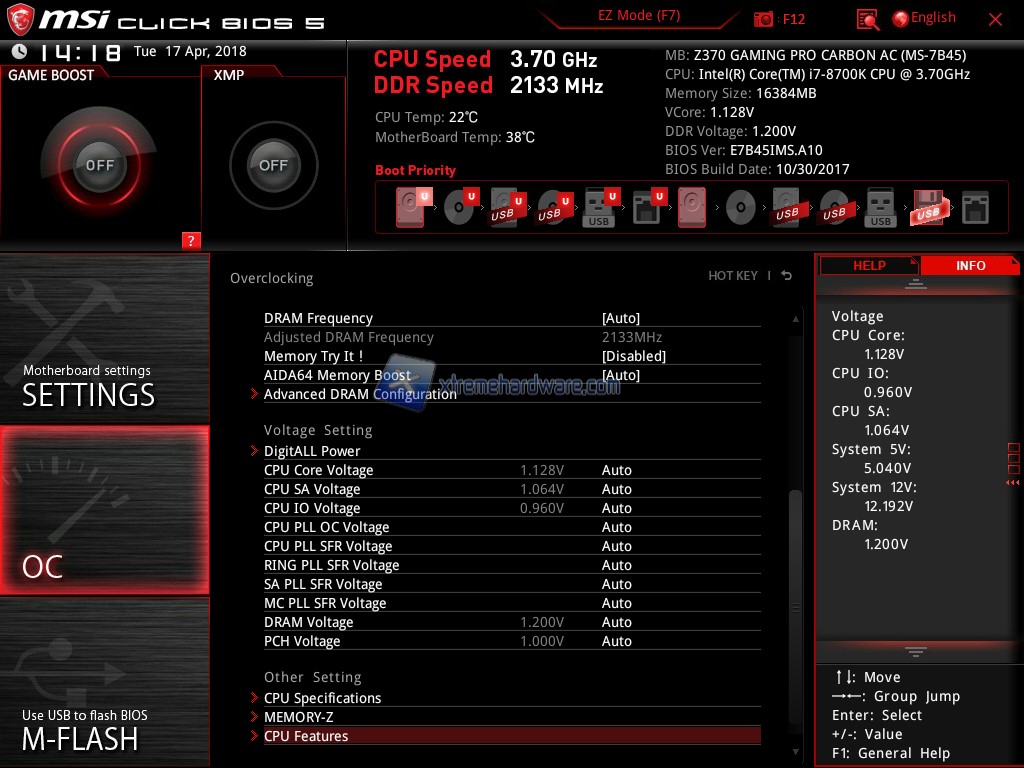Click the F12 screenshot camera icon

coord(764,19)
